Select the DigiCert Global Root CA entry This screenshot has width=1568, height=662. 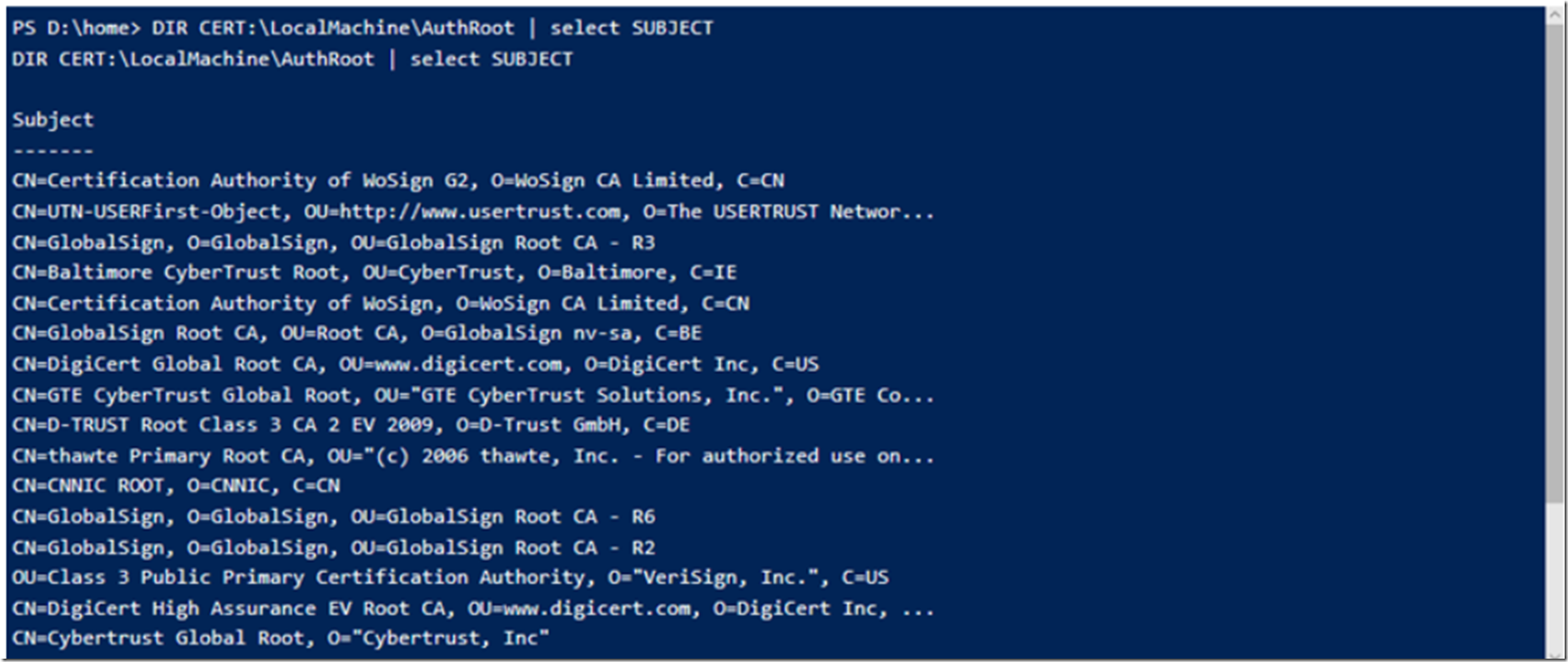pos(416,364)
